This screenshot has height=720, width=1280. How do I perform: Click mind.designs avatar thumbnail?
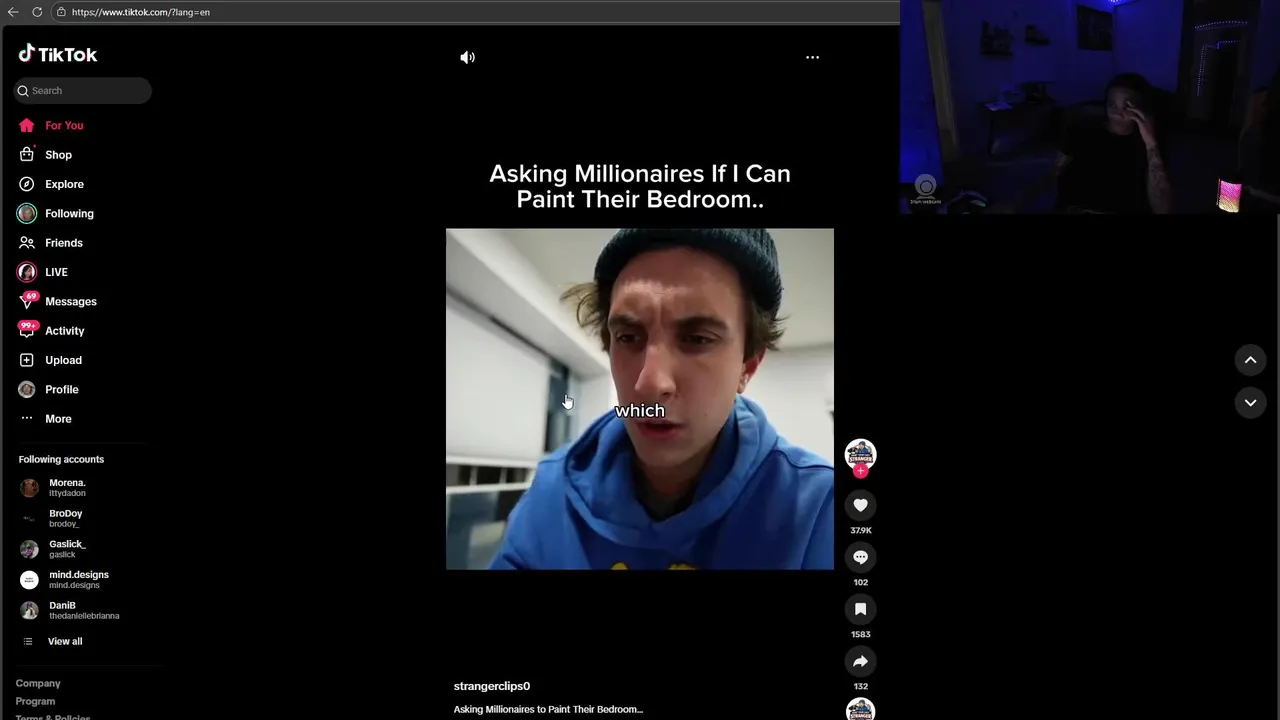[x=30, y=580]
